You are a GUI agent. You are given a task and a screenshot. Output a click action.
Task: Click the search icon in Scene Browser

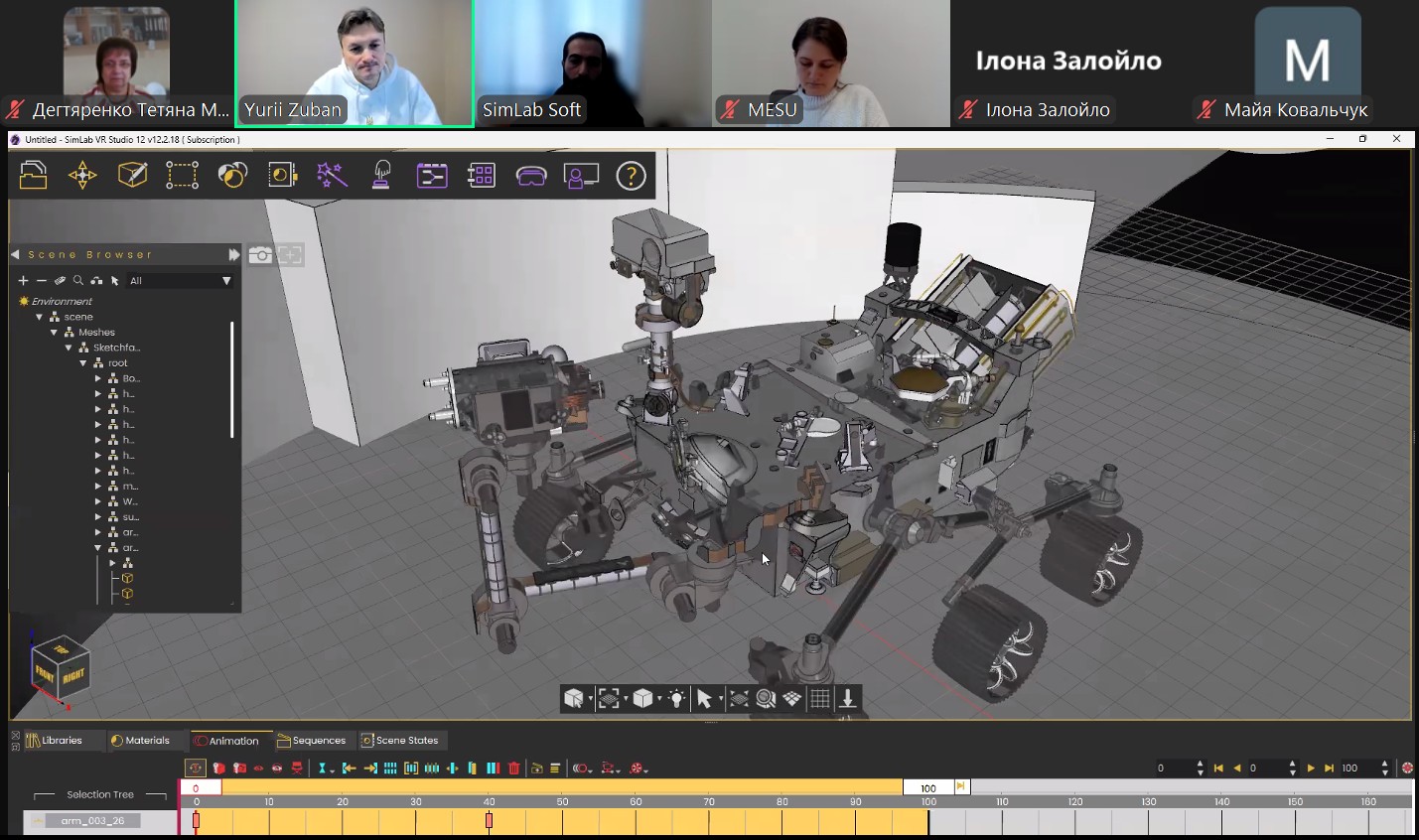point(78,281)
